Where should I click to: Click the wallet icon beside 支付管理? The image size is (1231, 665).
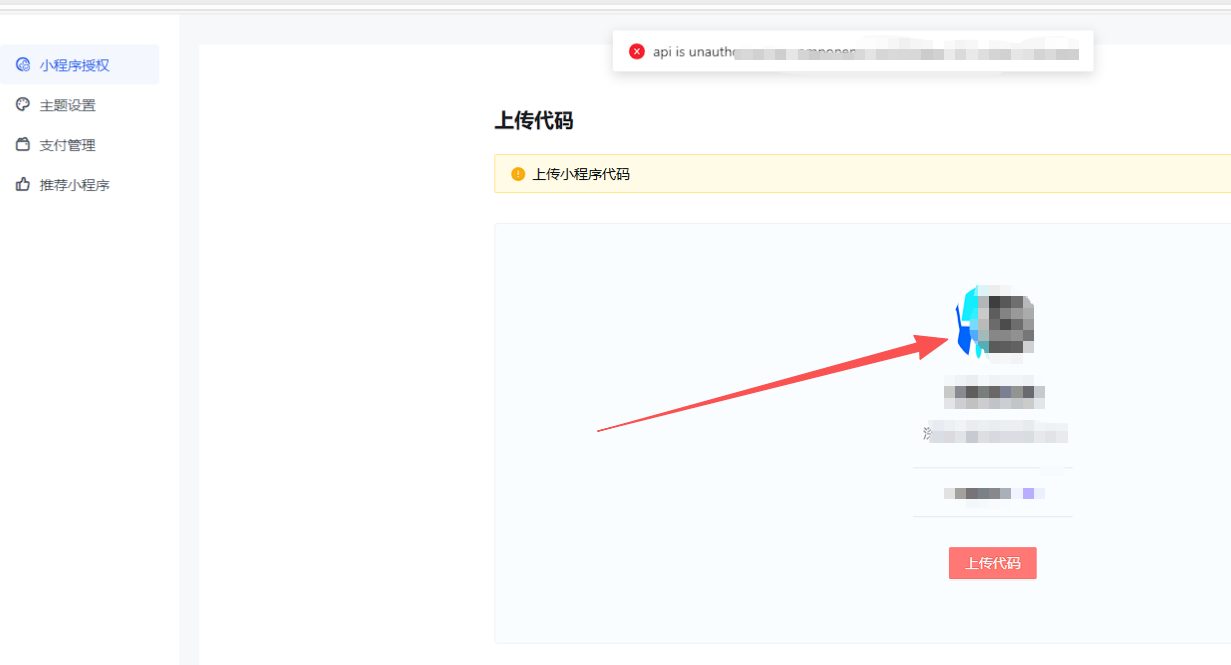[23, 145]
